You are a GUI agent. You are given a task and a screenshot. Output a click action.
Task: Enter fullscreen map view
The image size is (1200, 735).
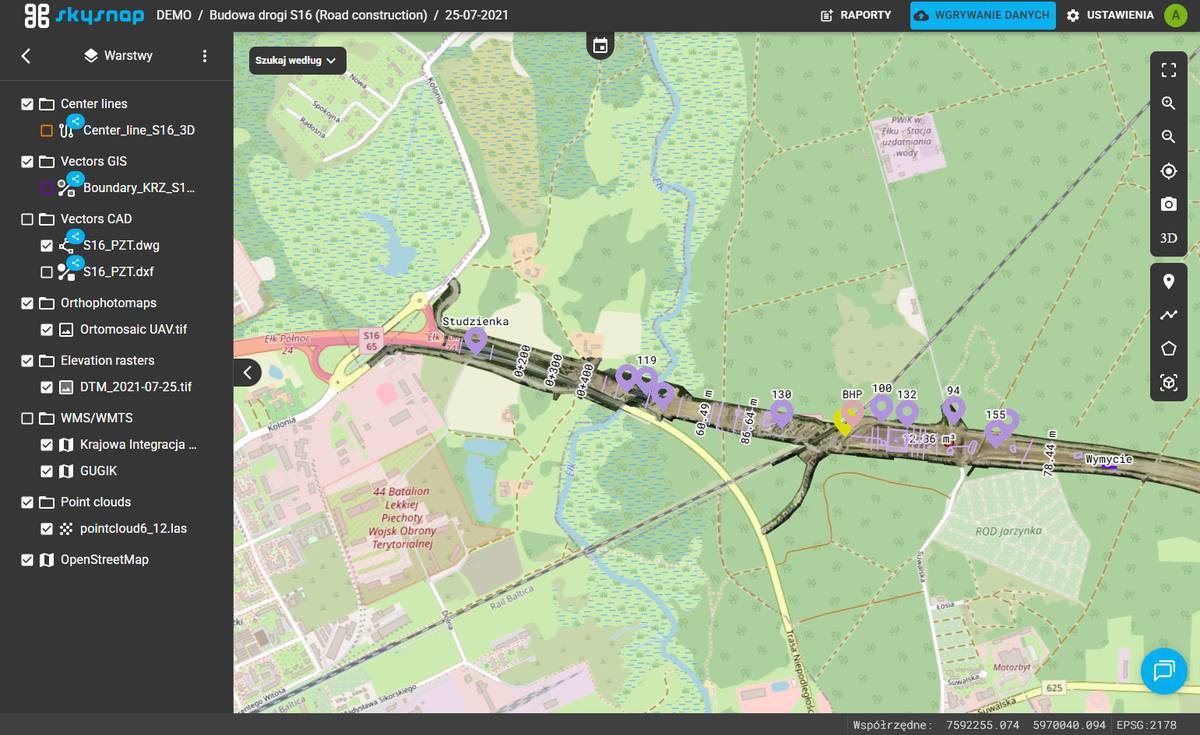click(x=1168, y=70)
